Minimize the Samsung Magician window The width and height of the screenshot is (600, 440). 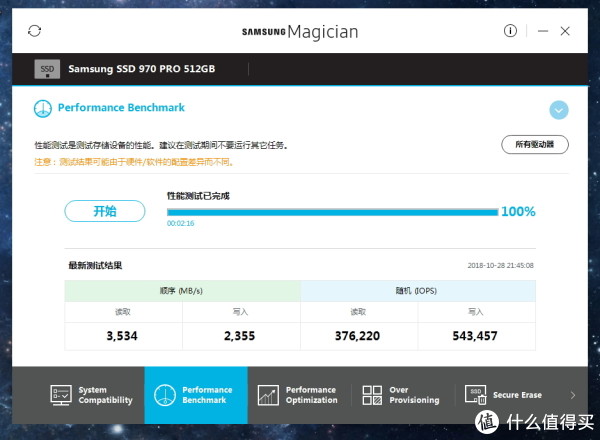pyautogui.click(x=543, y=31)
